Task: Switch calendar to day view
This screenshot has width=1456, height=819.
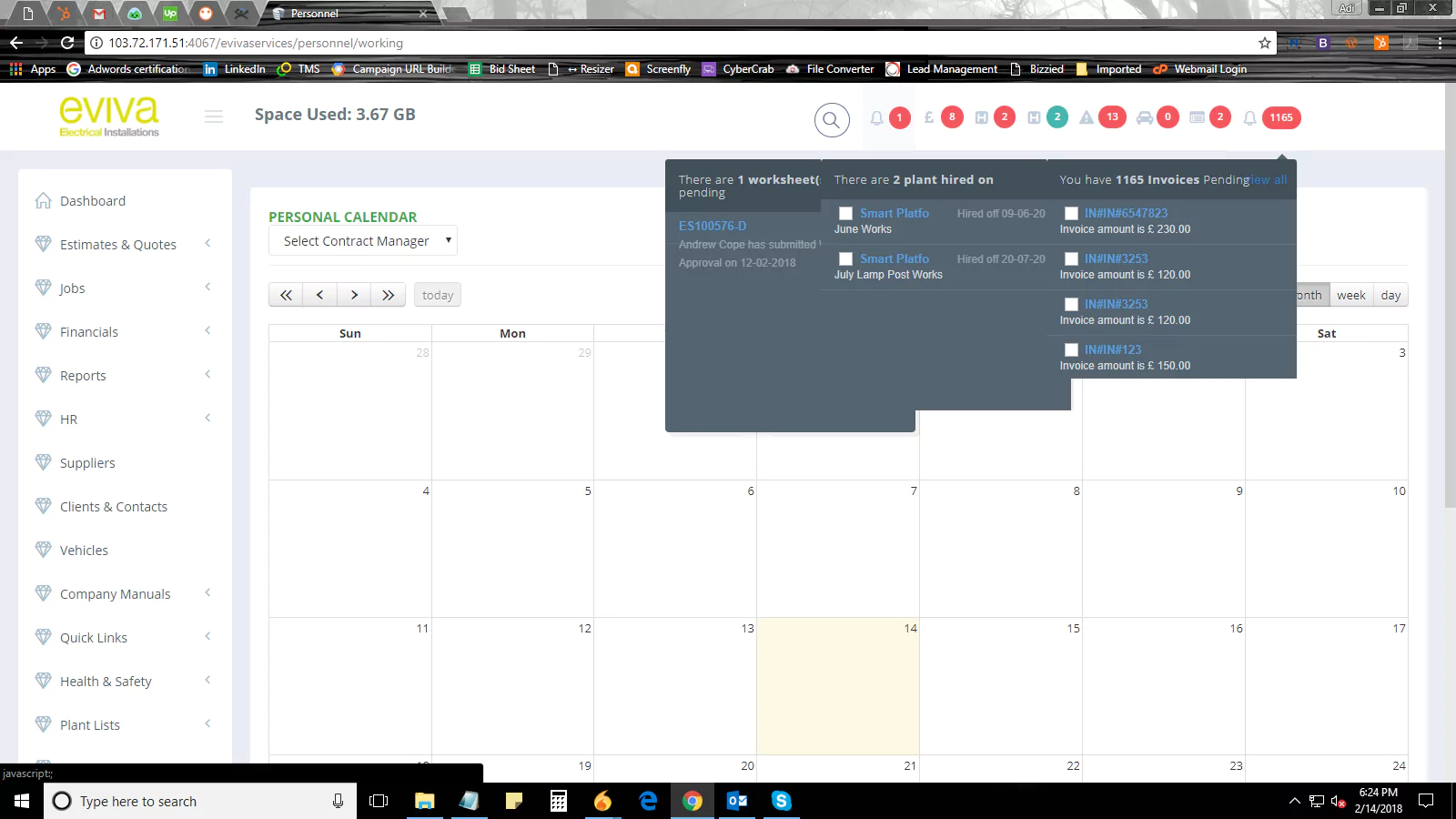Action: point(1390,295)
